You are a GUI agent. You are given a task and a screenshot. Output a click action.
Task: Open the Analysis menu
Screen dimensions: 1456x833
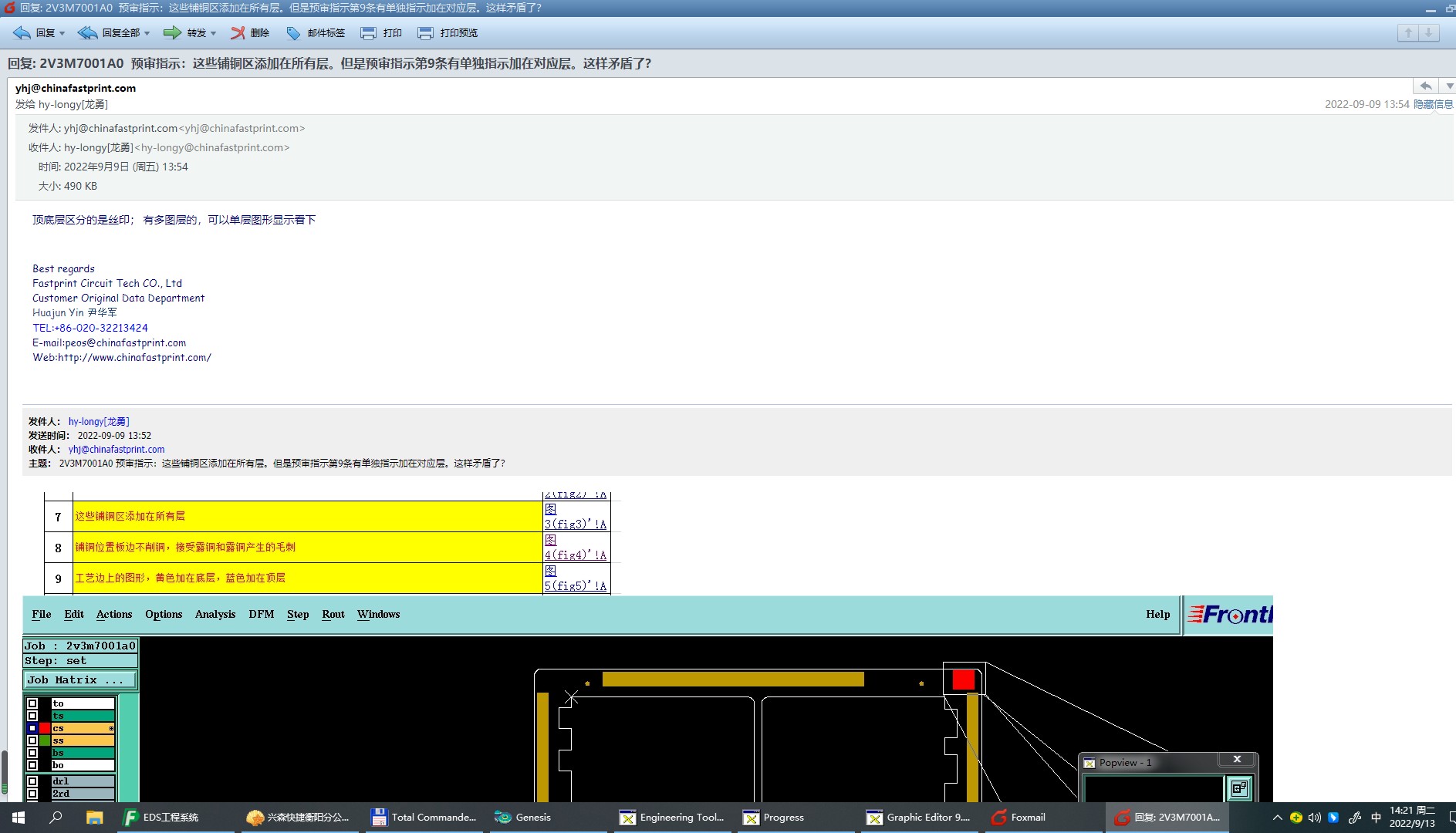215,614
